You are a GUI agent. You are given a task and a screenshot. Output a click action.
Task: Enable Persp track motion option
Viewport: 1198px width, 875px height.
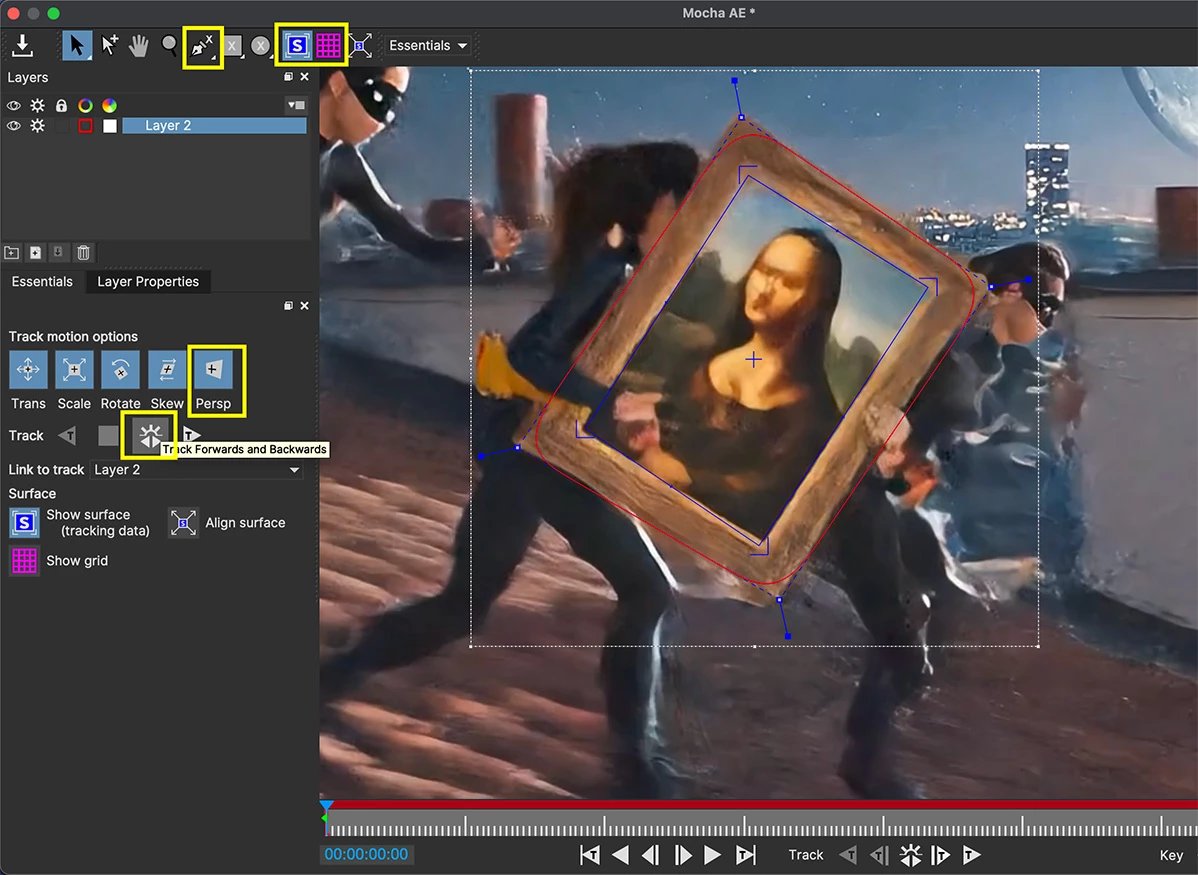pyautogui.click(x=212, y=370)
